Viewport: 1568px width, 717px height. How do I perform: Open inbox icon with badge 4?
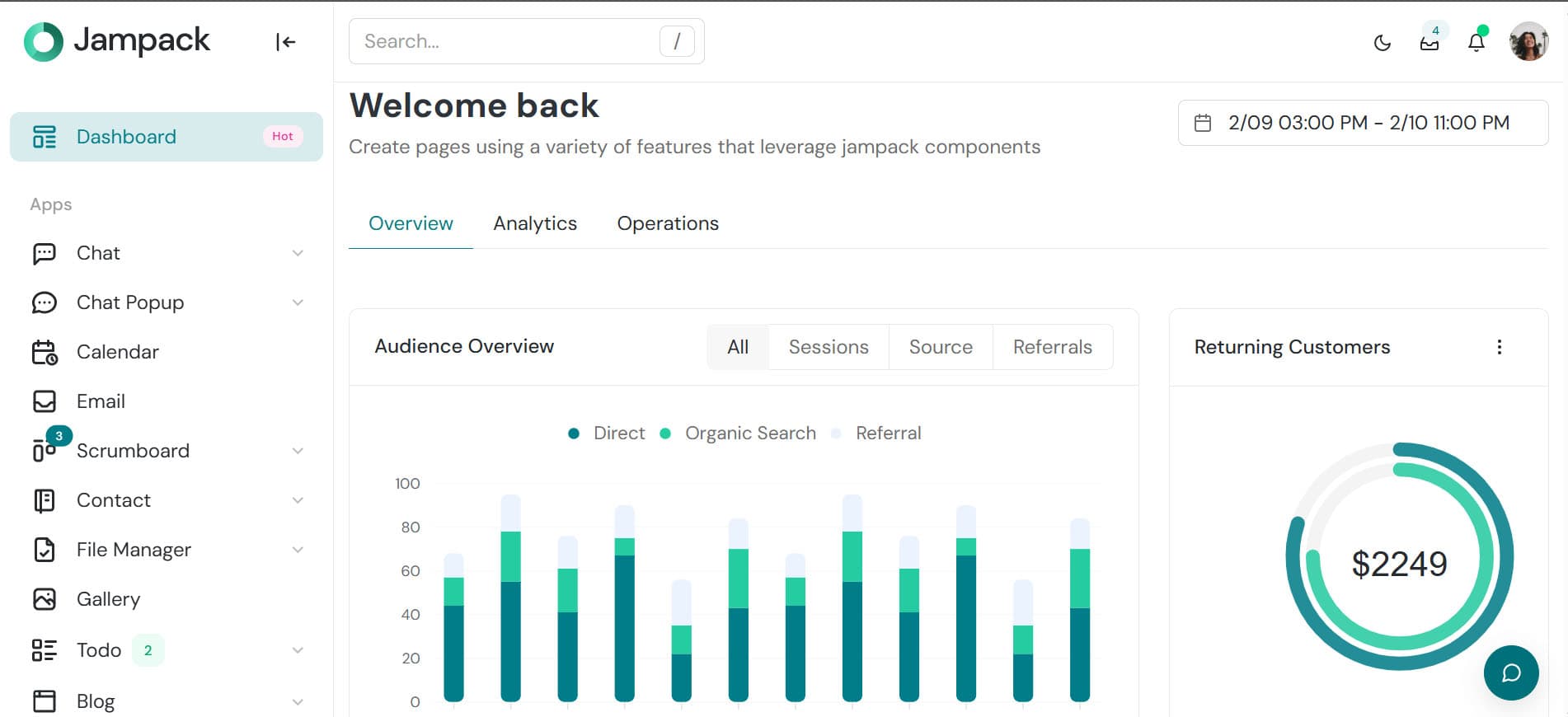tap(1430, 42)
